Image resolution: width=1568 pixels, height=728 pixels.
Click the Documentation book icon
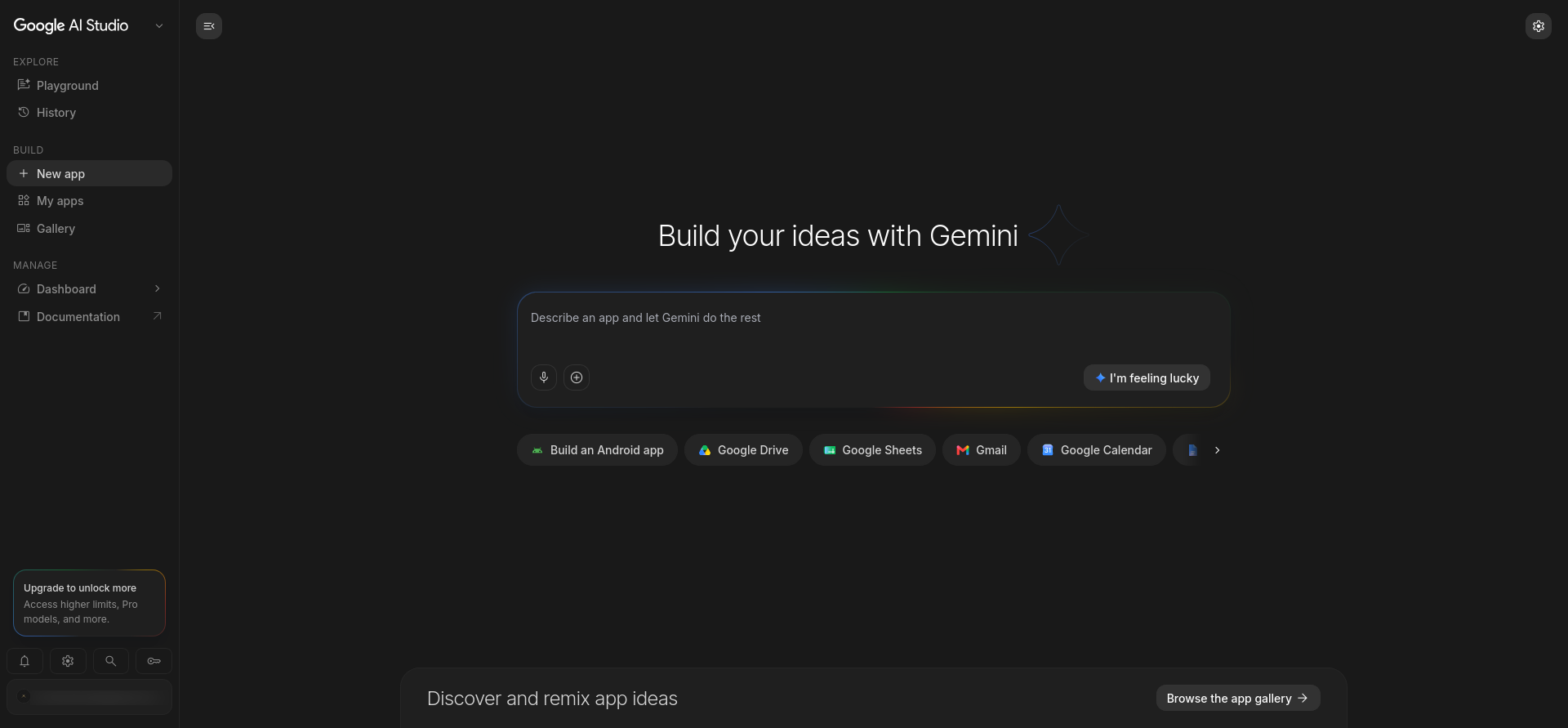coord(24,316)
